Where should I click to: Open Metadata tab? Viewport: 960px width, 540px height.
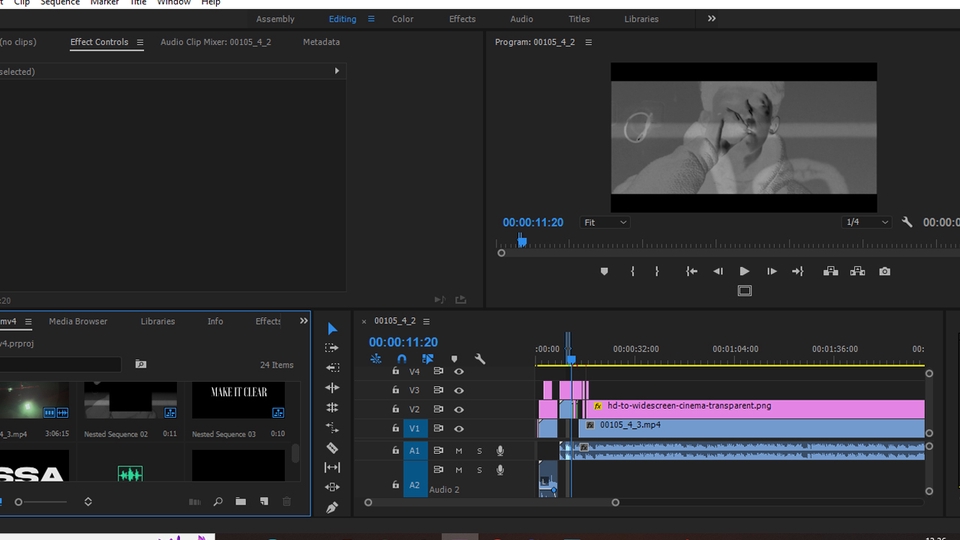coord(321,42)
